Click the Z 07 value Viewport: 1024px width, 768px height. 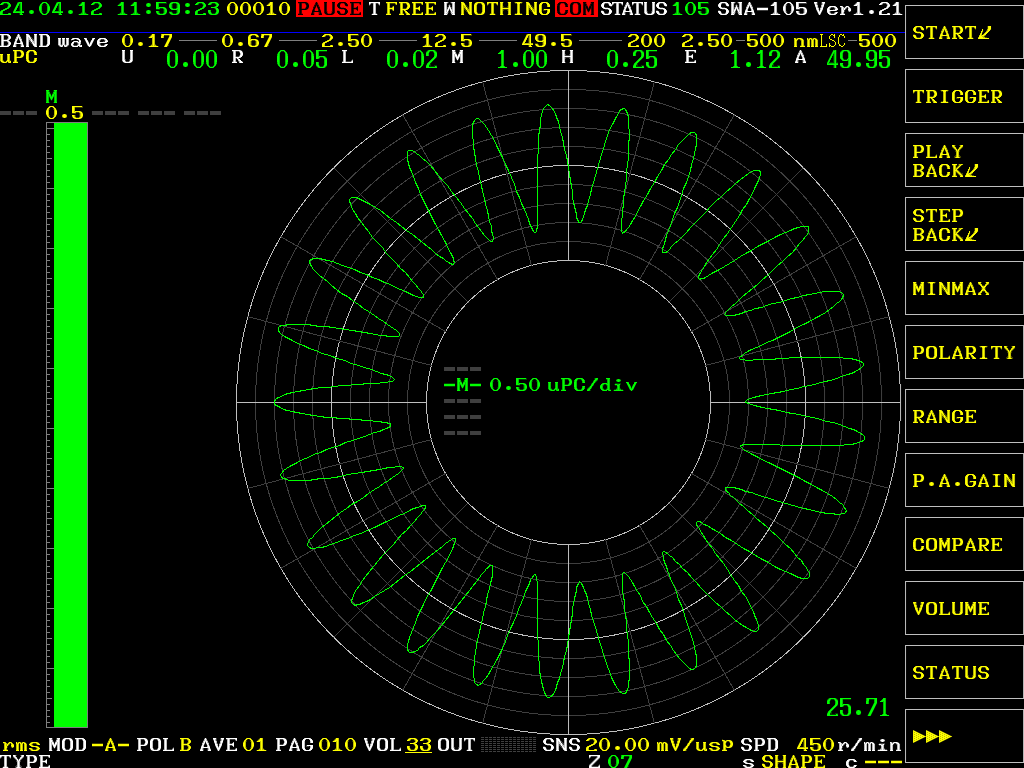point(611,761)
